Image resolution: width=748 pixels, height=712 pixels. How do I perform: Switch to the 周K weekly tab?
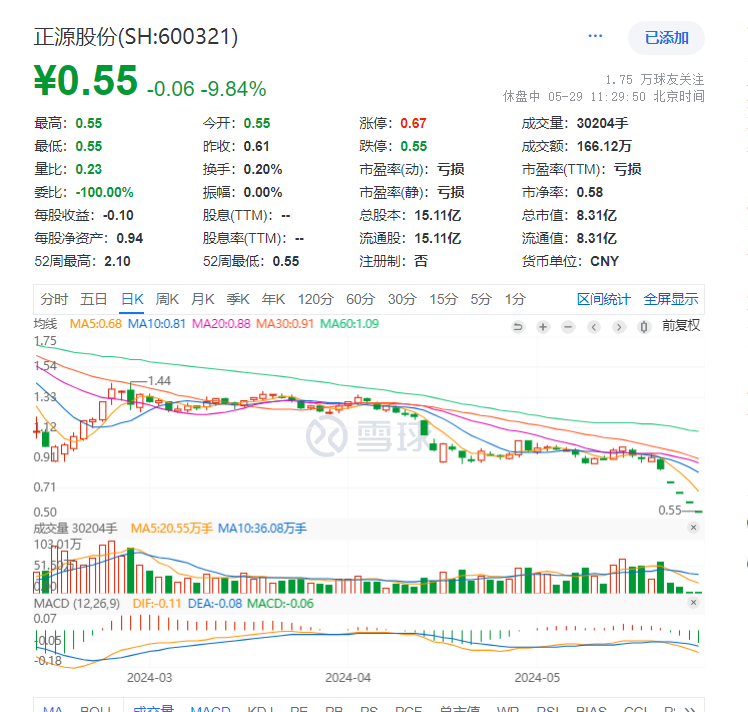pos(167,299)
